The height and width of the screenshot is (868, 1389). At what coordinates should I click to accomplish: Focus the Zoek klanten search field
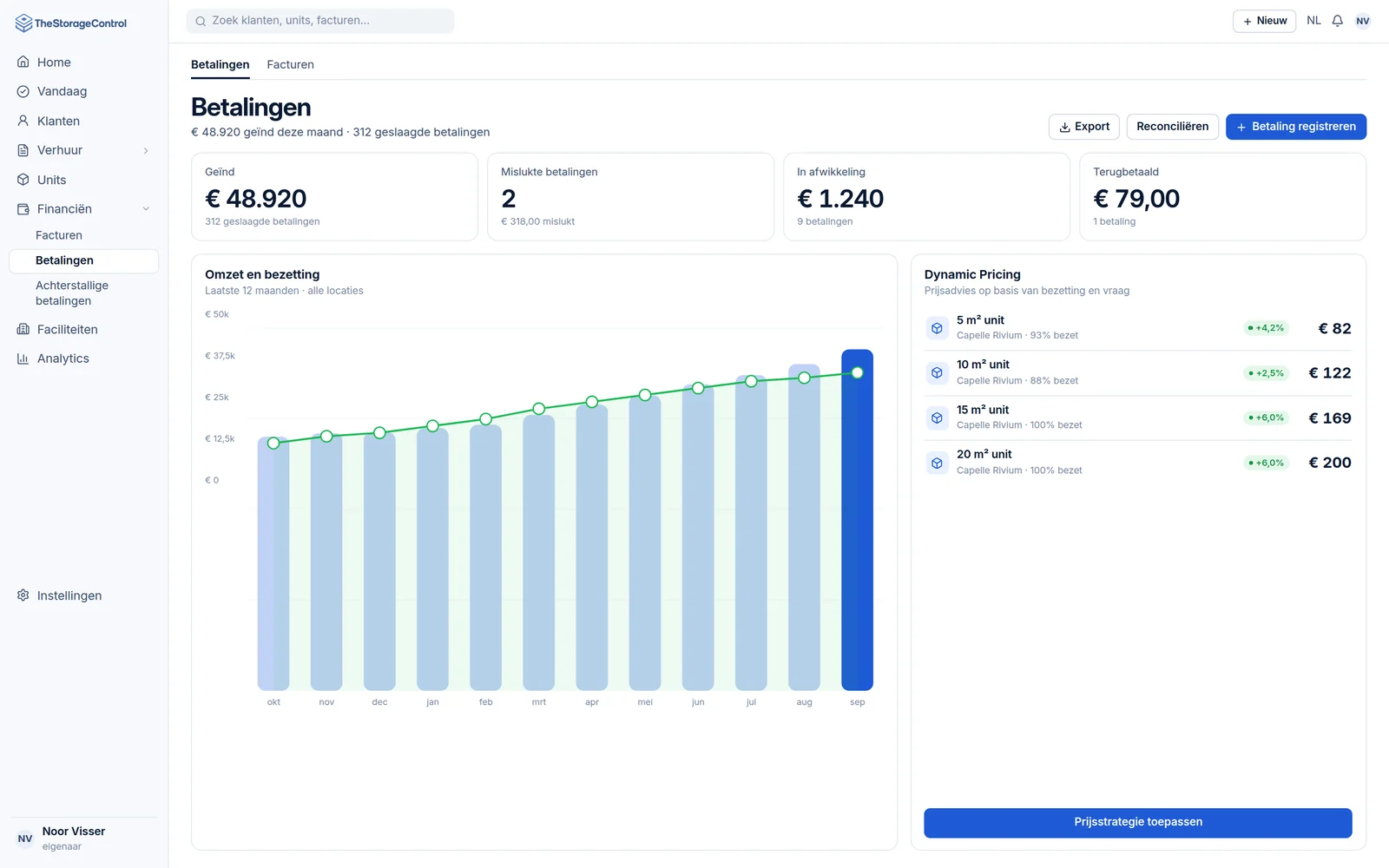coord(320,21)
